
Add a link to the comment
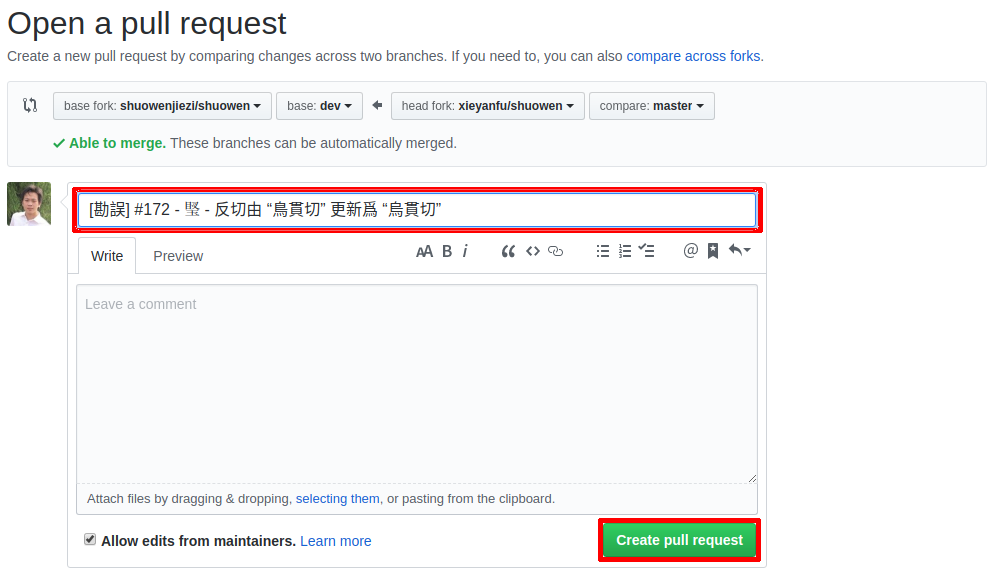pyautogui.click(x=555, y=252)
